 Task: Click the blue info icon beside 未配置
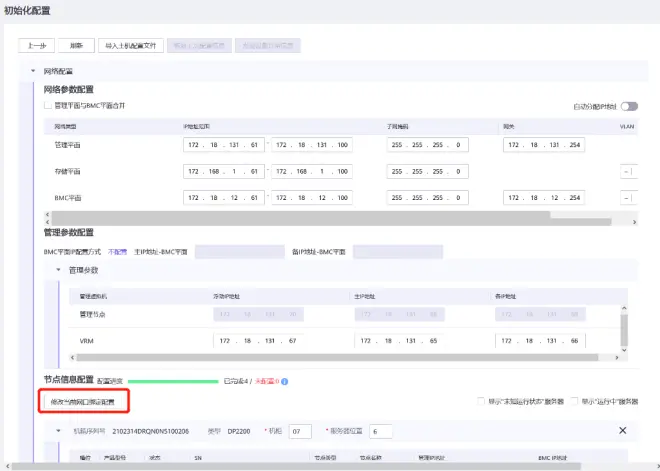tap(285, 381)
